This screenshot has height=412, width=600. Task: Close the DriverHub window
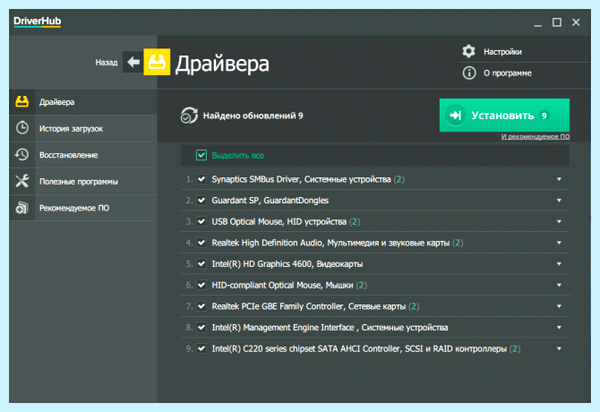(x=576, y=22)
